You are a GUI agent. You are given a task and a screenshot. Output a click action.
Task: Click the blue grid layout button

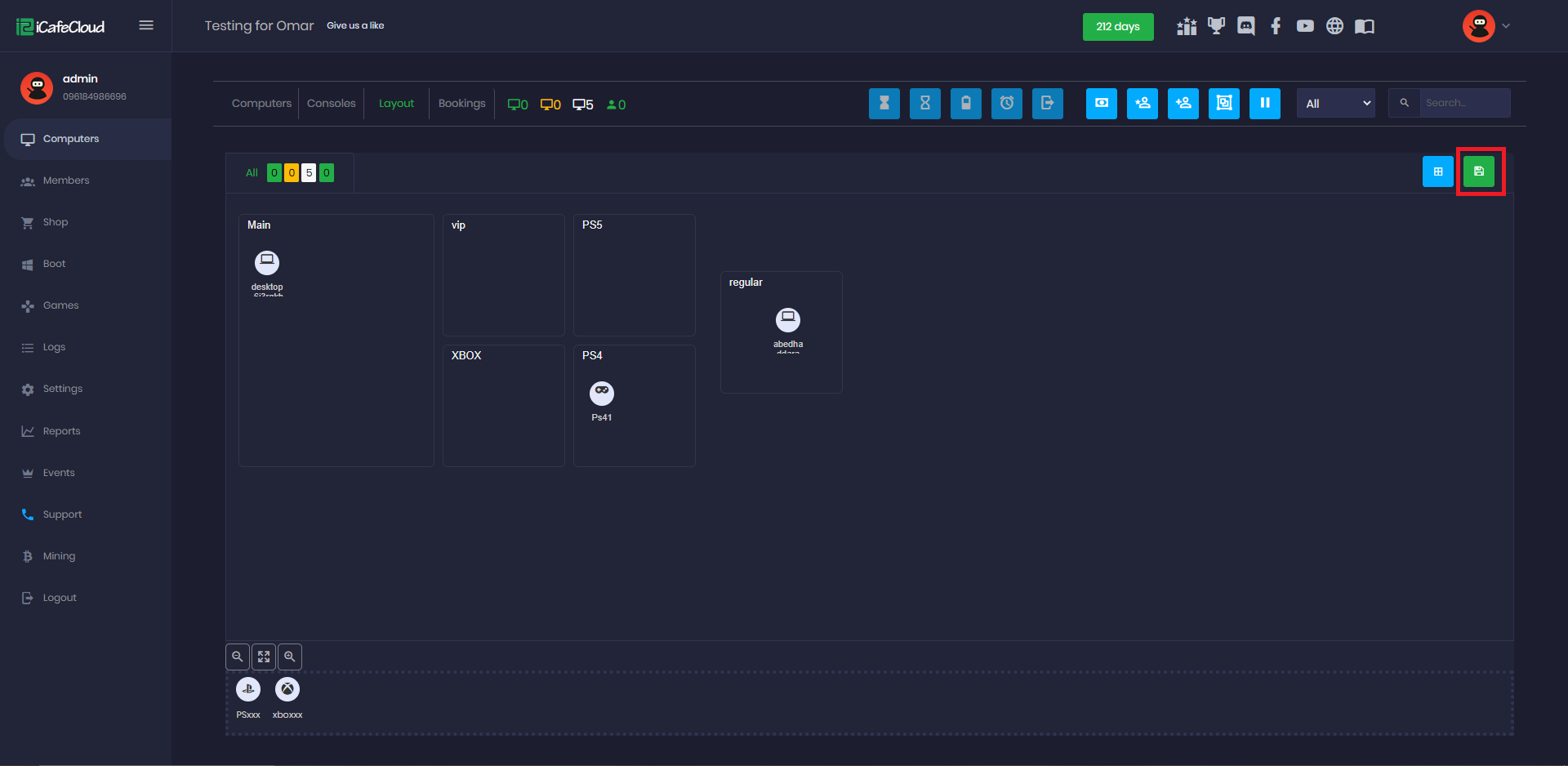pos(1437,171)
